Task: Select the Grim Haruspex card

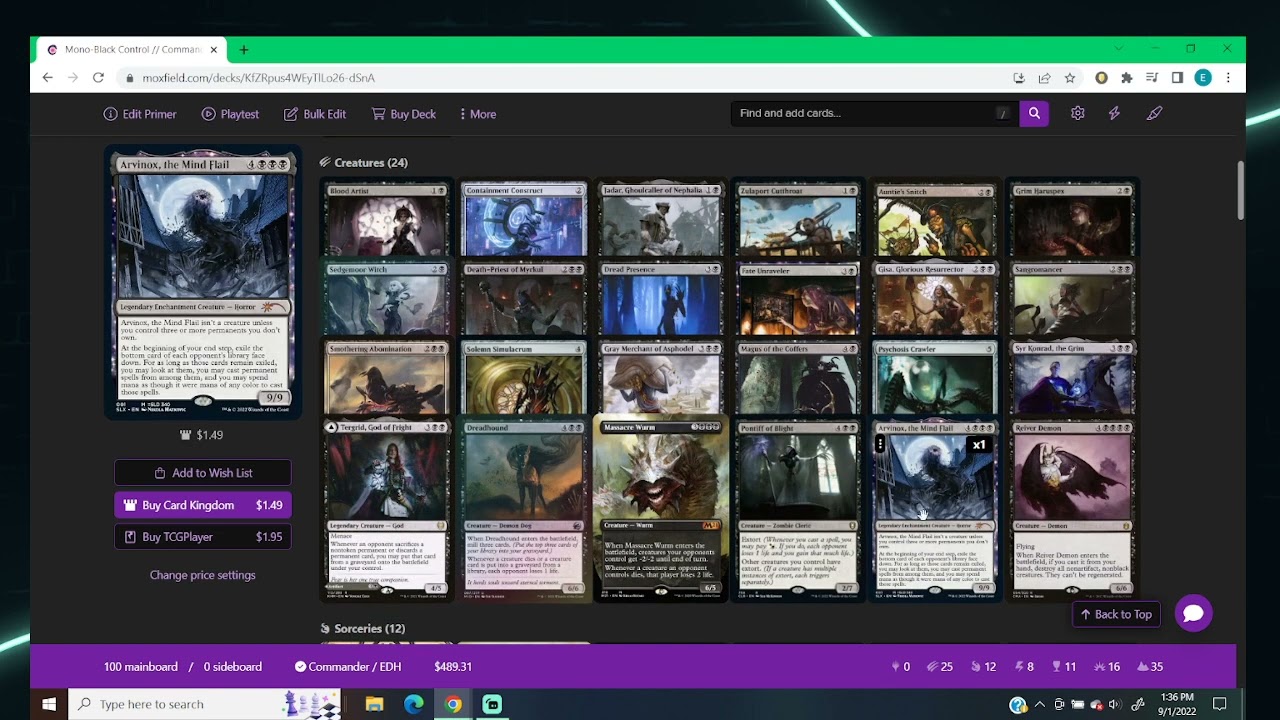Action: [1072, 220]
